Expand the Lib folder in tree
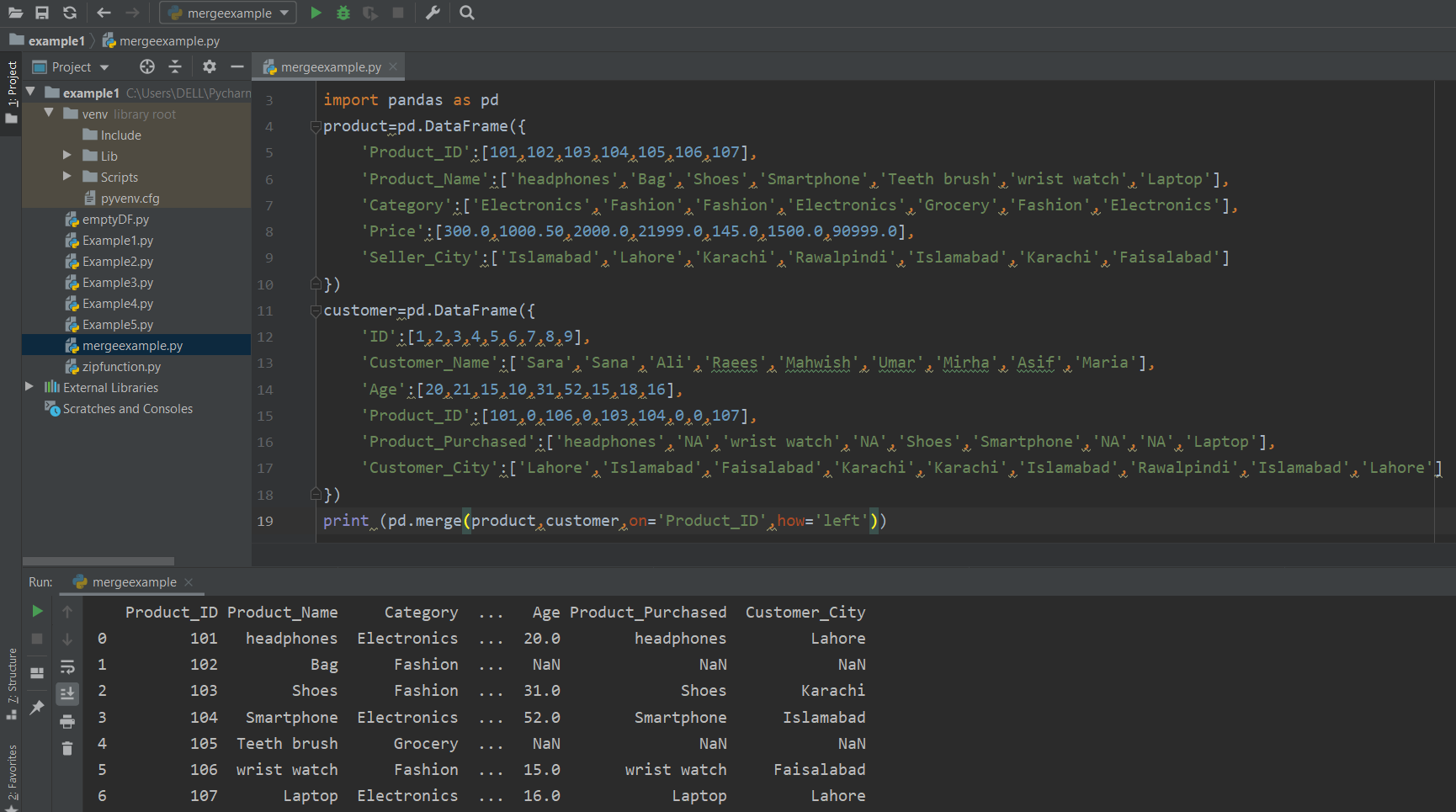Viewport: 1456px width, 812px height. pos(67,156)
